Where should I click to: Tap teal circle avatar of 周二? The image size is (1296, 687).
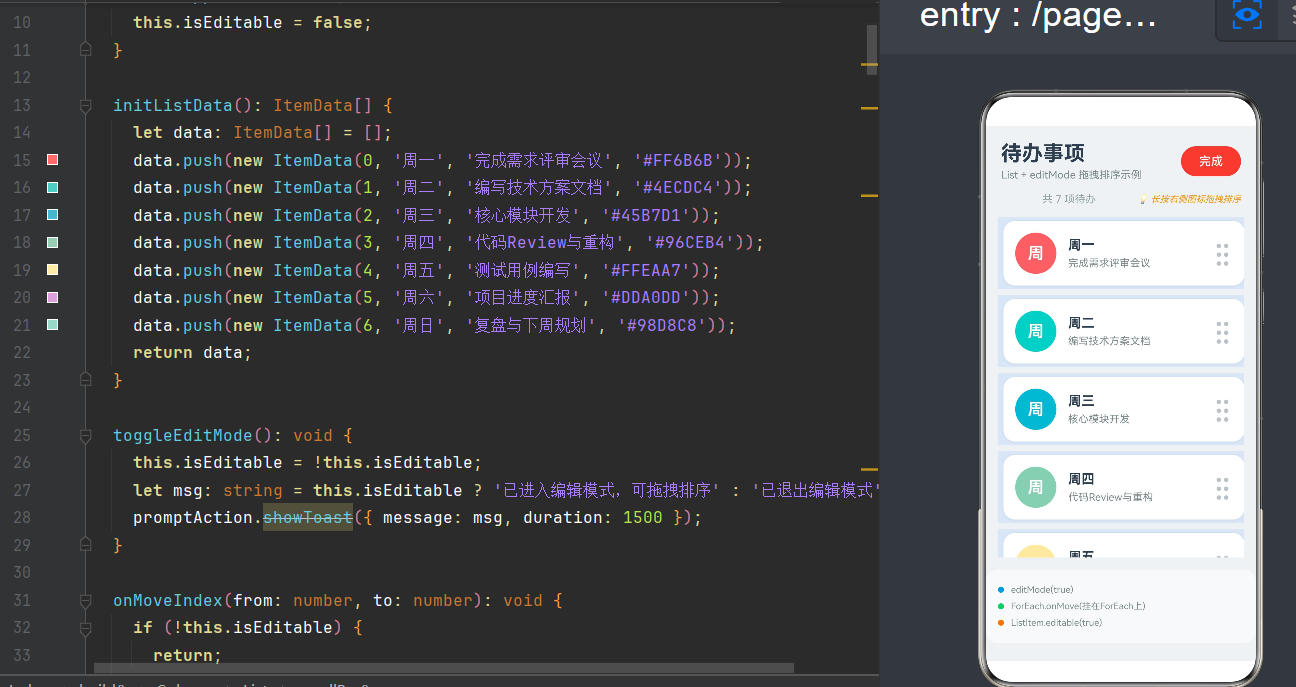(x=1035, y=331)
